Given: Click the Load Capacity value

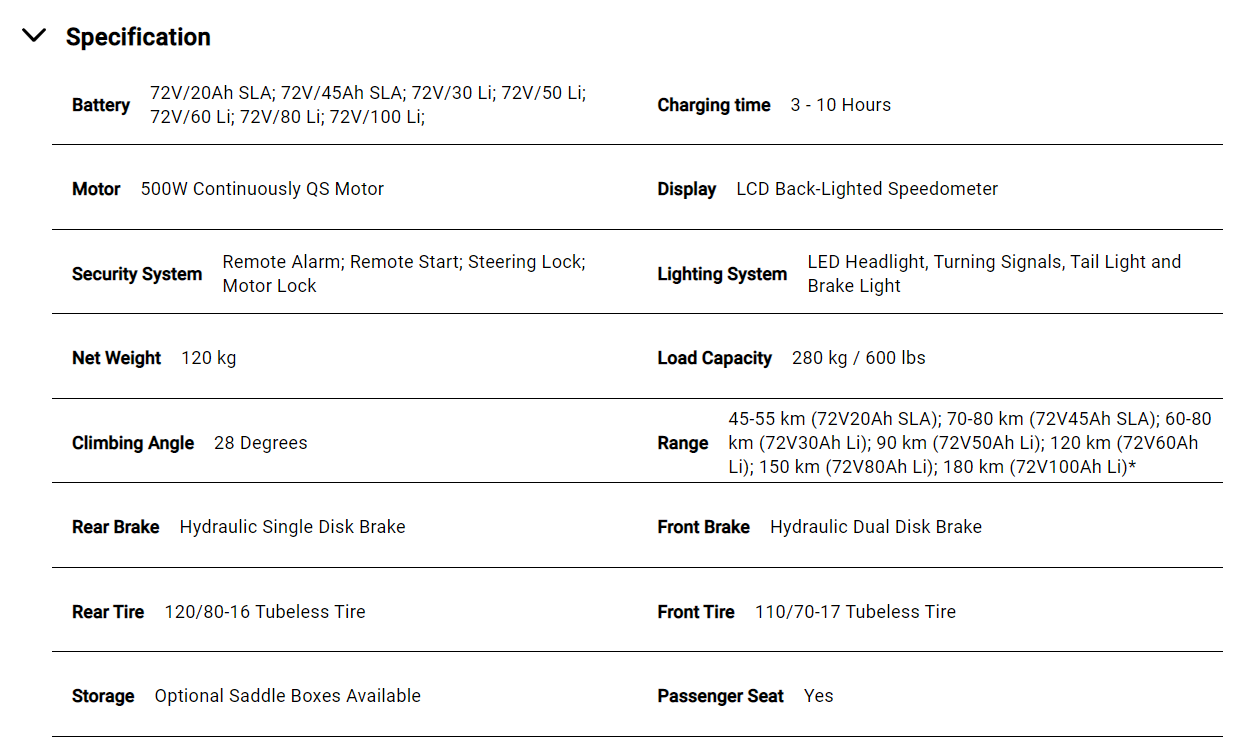Looking at the screenshot, I should point(858,358).
